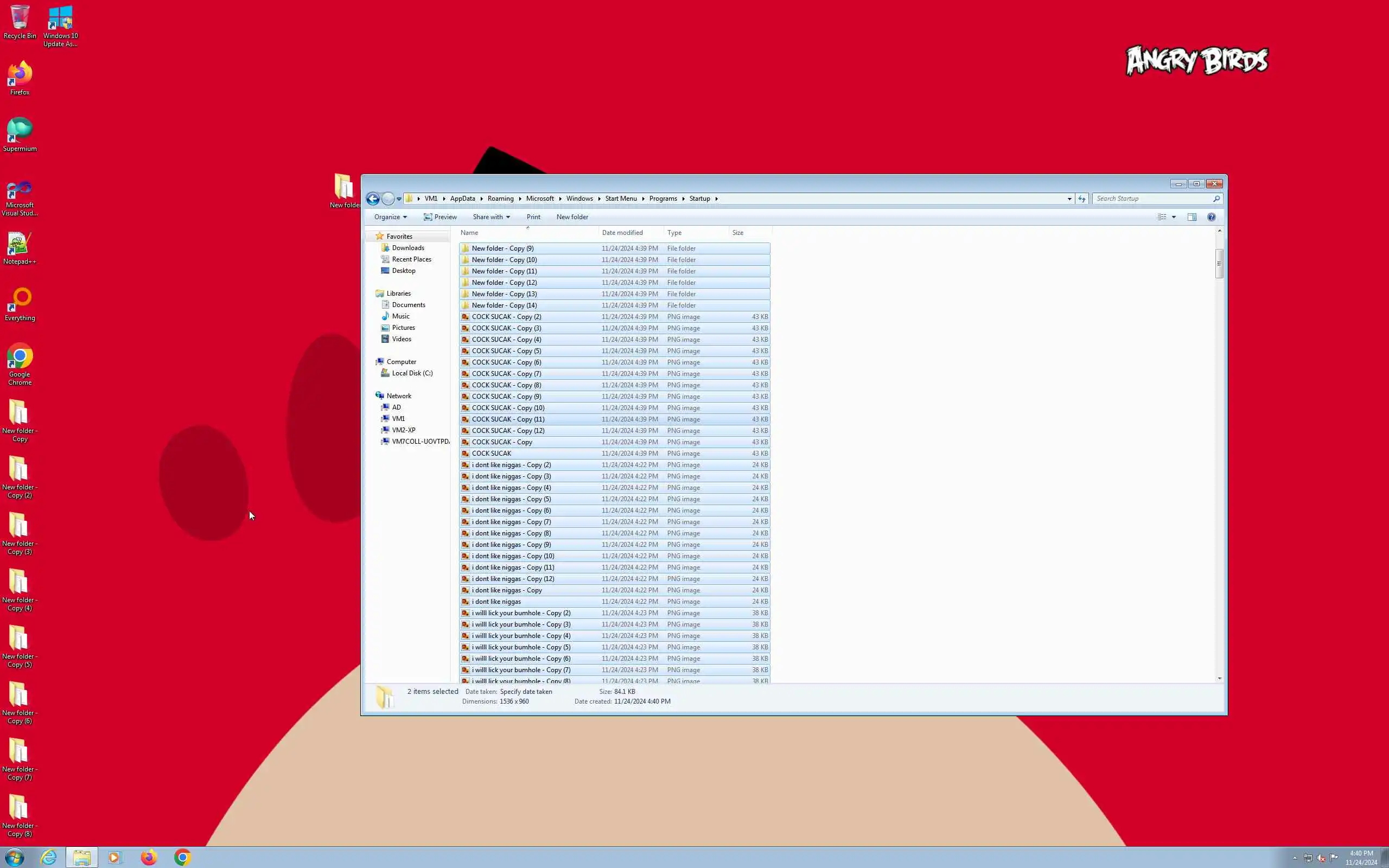Expand the Share with dropdown

click(x=490, y=217)
